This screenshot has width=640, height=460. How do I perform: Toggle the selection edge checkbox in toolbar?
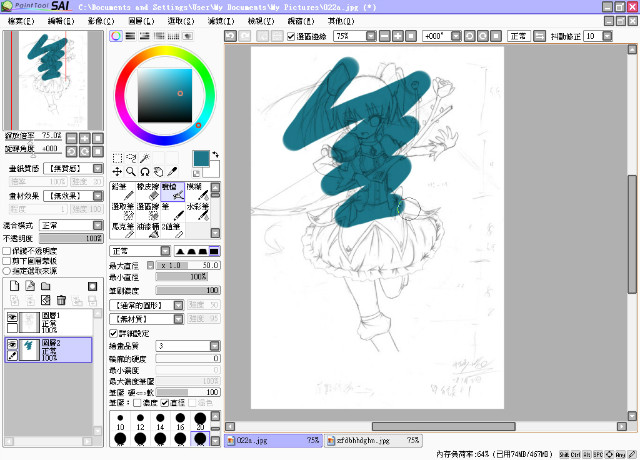pyautogui.click(x=291, y=36)
